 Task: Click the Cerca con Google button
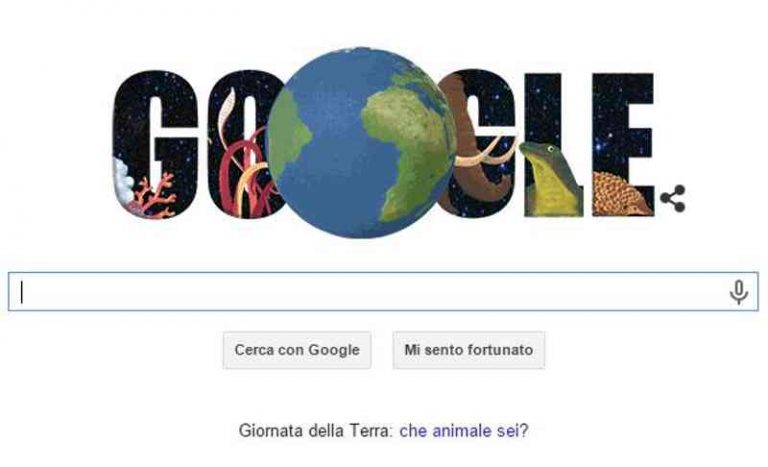(x=297, y=350)
